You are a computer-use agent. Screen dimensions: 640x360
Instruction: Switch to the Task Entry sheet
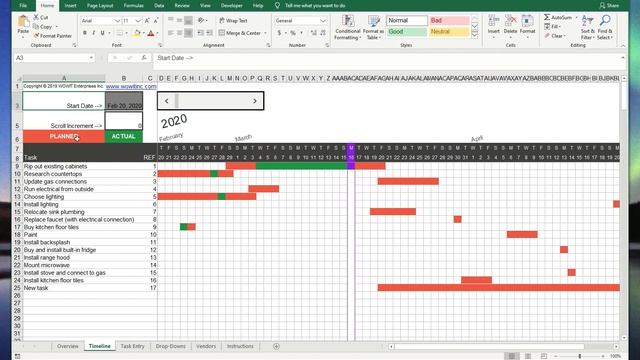(x=132, y=346)
